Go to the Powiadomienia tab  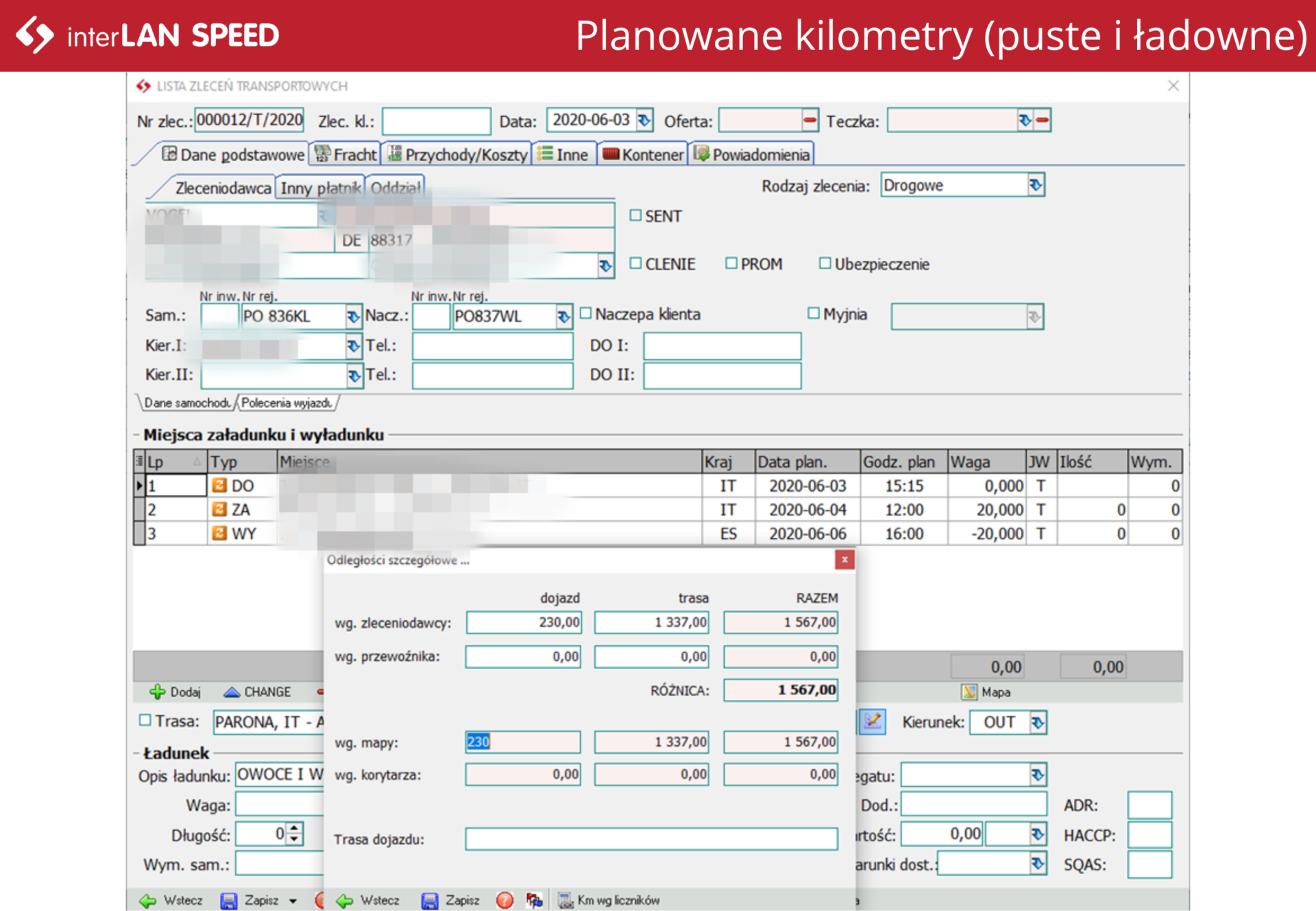tap(751, 154)
